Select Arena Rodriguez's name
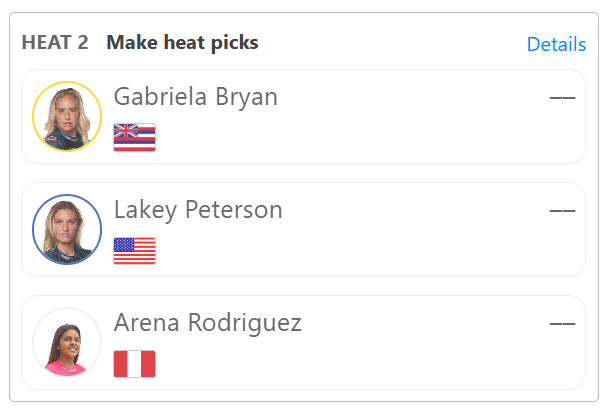Viewport: 608px width, 408px height. 208,323
